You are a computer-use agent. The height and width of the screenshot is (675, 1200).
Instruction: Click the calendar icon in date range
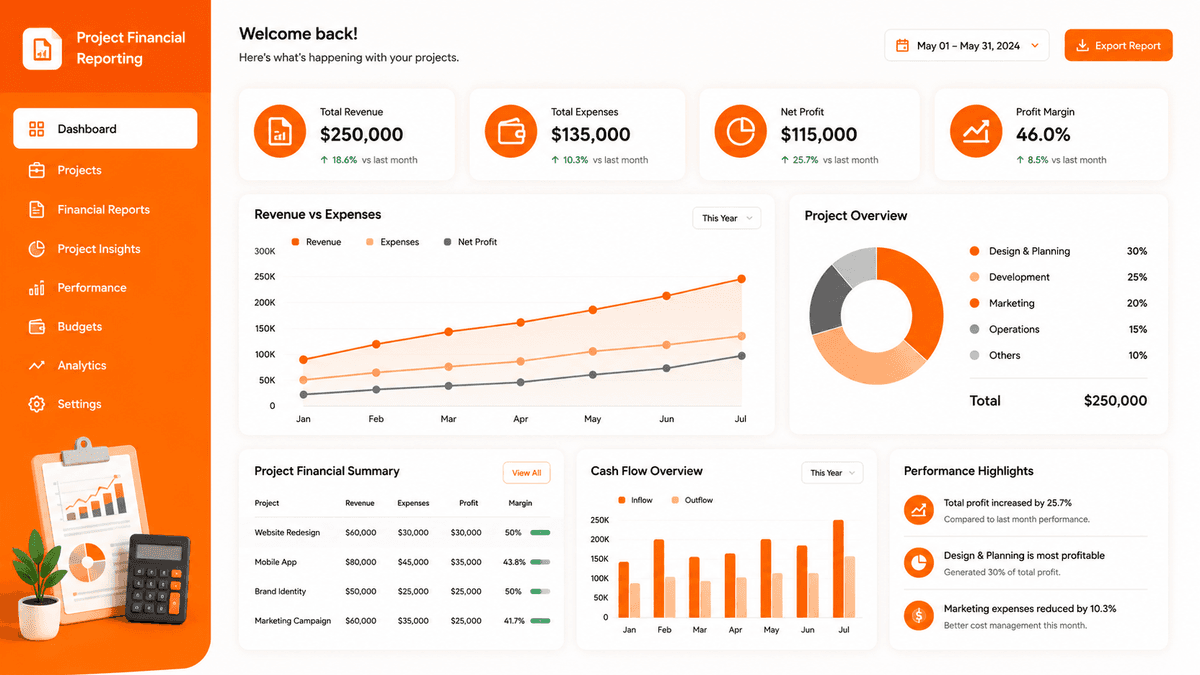pyautogui.click(x=902, y=45)
